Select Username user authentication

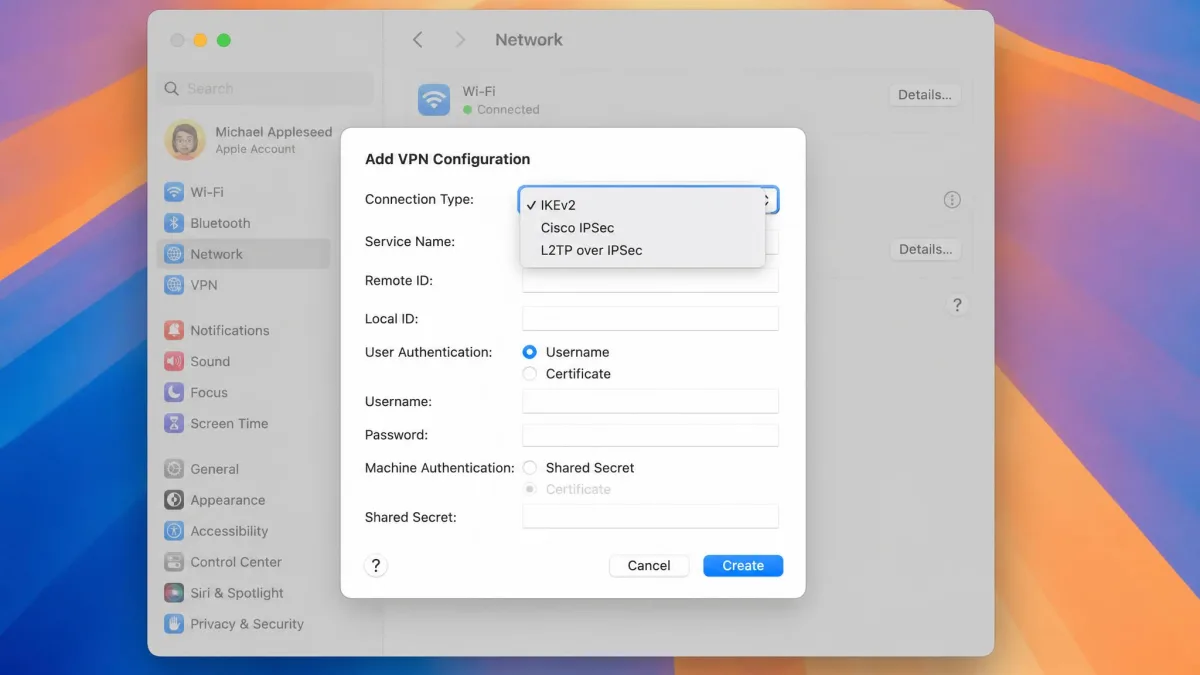[x=530, y=352]
